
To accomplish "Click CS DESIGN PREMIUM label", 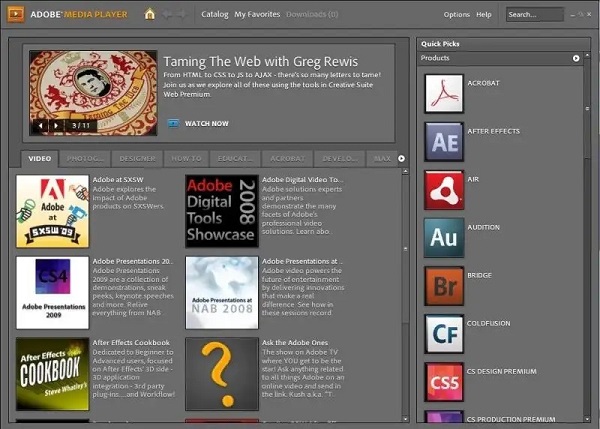I will click(502, 371).
